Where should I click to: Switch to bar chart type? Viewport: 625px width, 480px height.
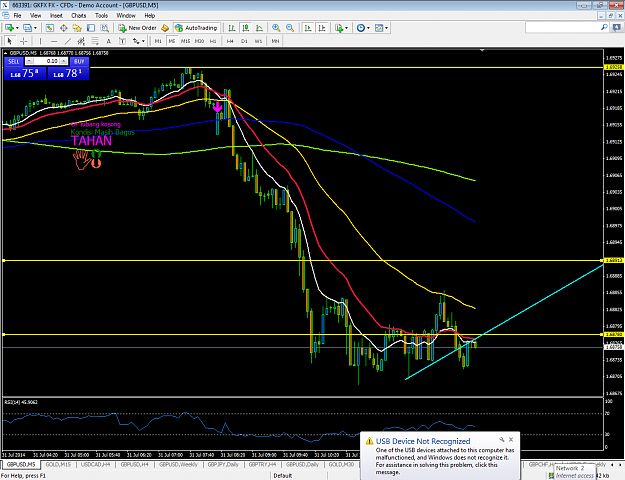[x=232, y=28]
